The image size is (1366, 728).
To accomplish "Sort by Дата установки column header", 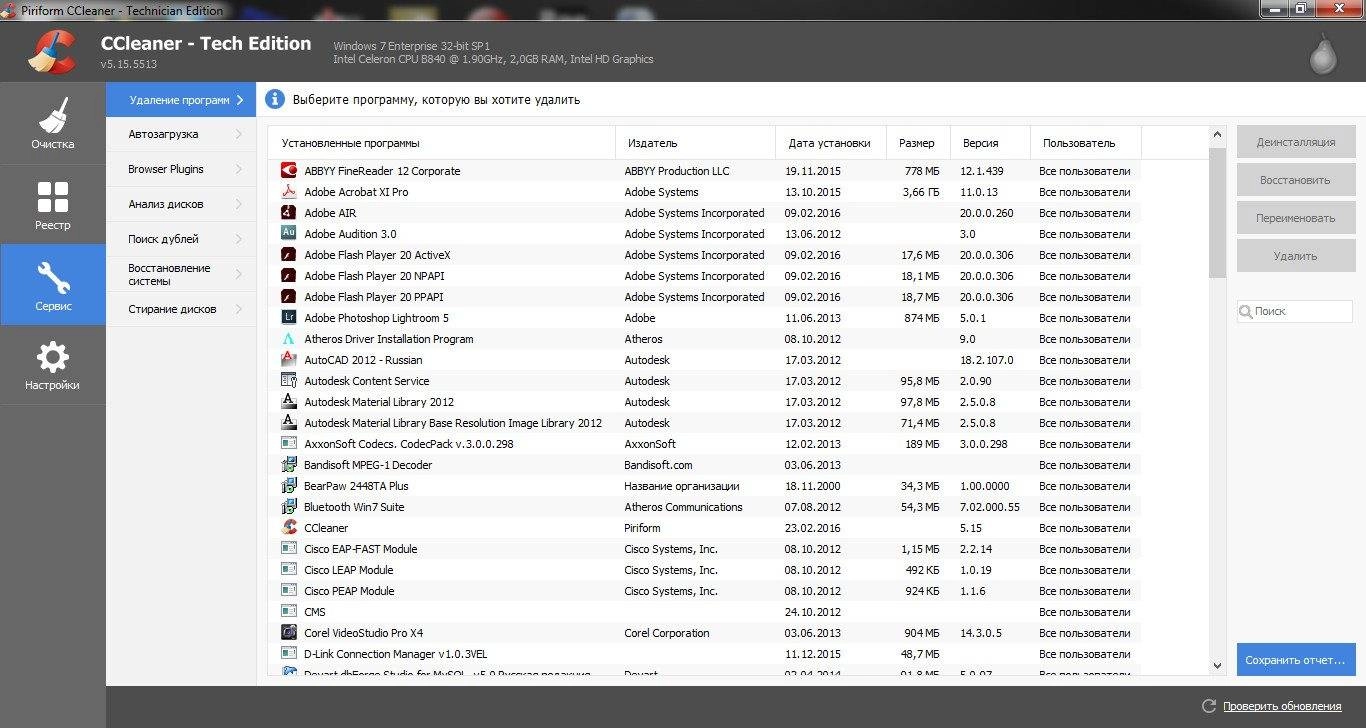I will (x=830, y=143).
